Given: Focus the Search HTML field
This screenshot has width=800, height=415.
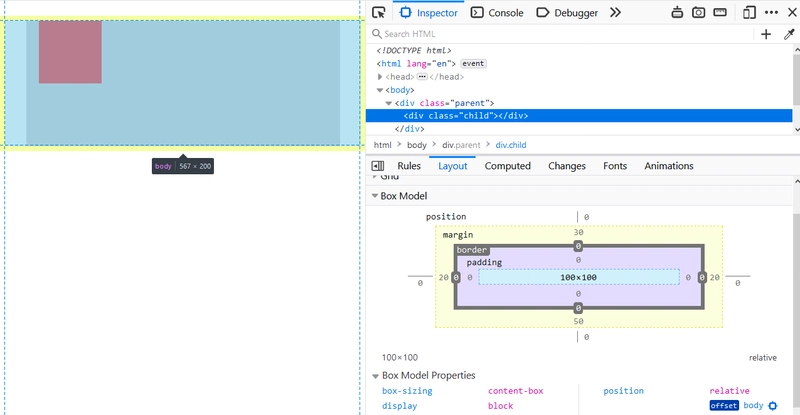Looking at the screenshot, I should coord(560,34).
